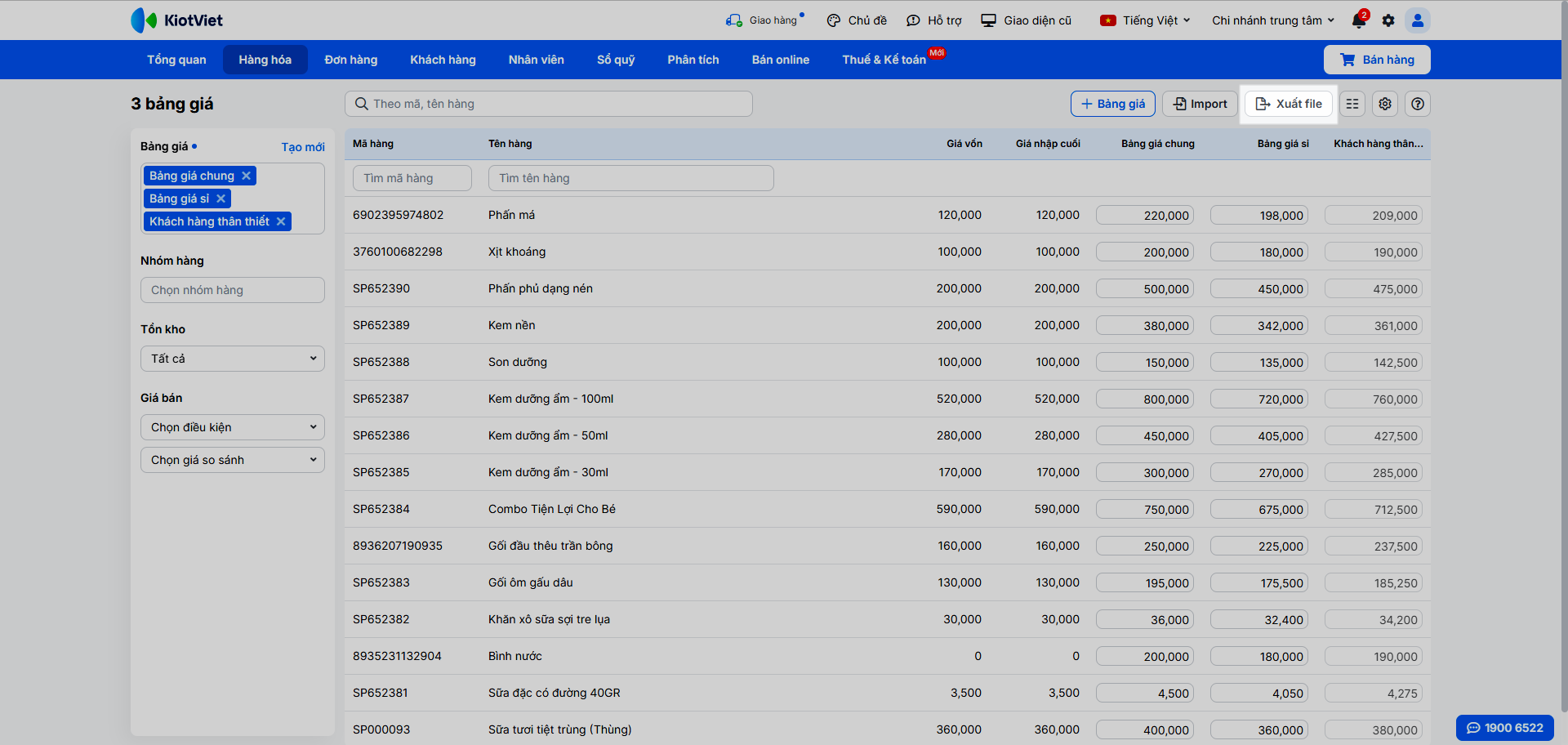The width and height of the screenshot is (1568, 745).
Task: Open the table column settings gear icon
Action: [1385, 104]
